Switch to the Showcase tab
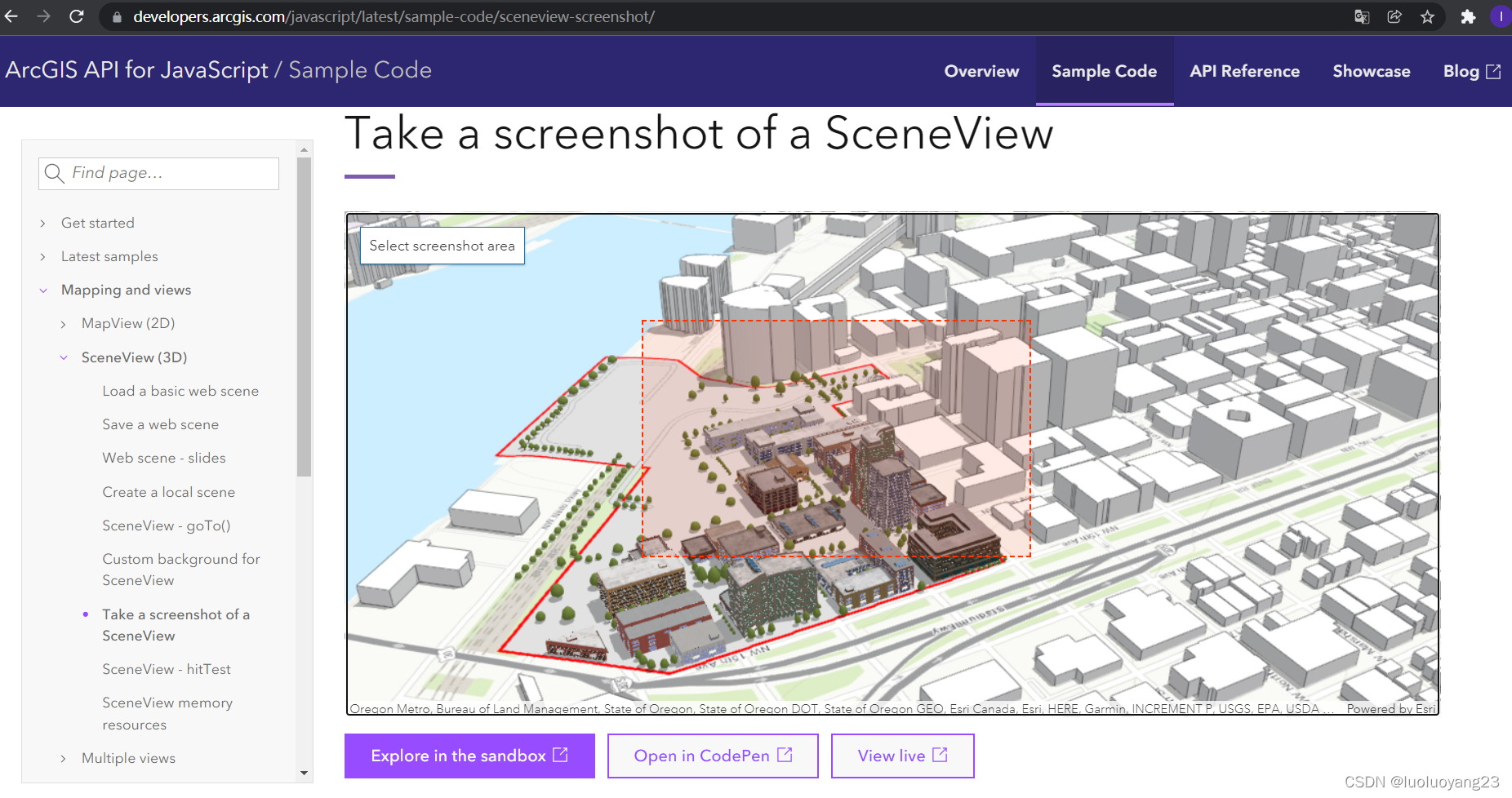The height and width of the screenshot is (798, 1512). pyautogui.click(x=1372, y=72)
